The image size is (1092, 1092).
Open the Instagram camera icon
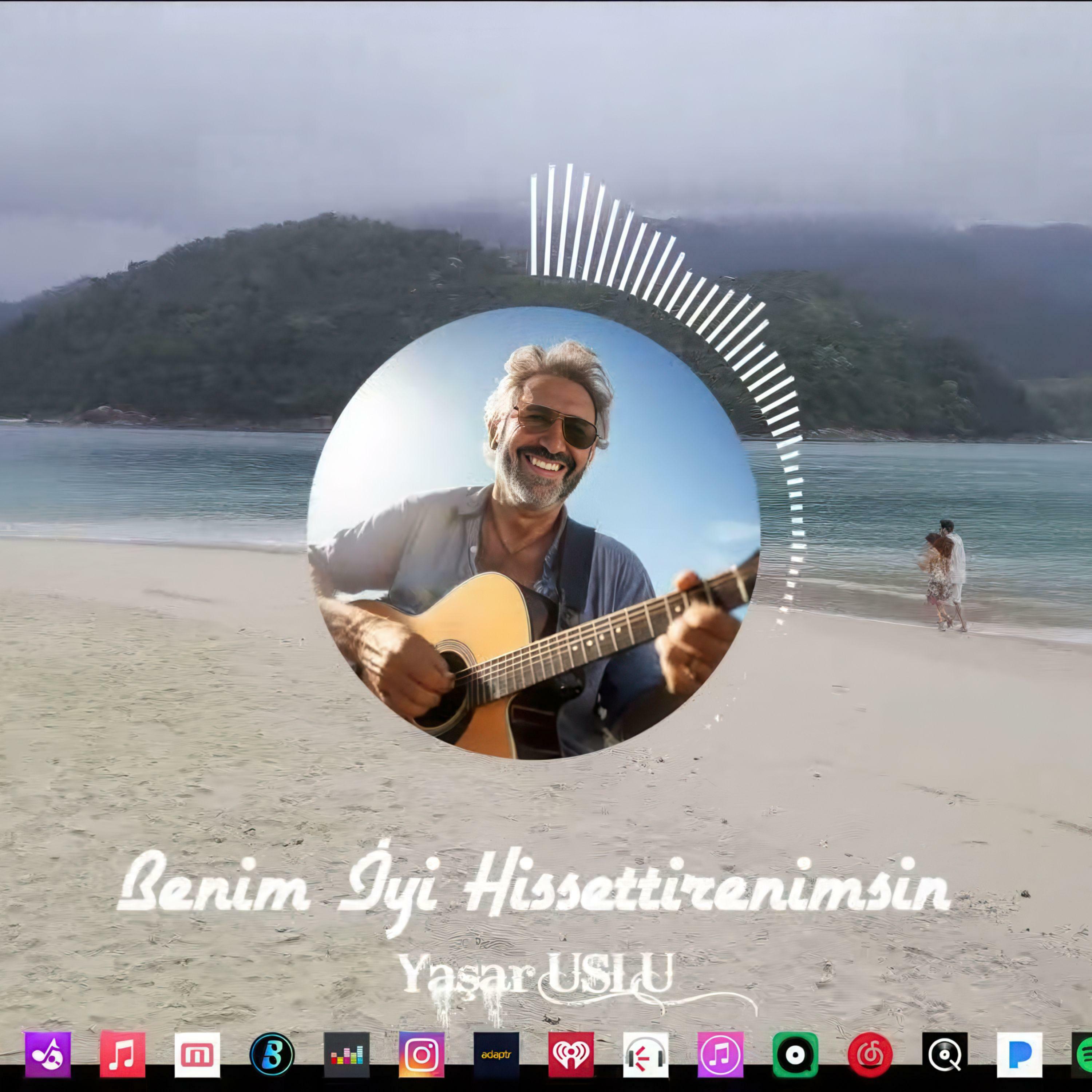tap(422, 1054)
